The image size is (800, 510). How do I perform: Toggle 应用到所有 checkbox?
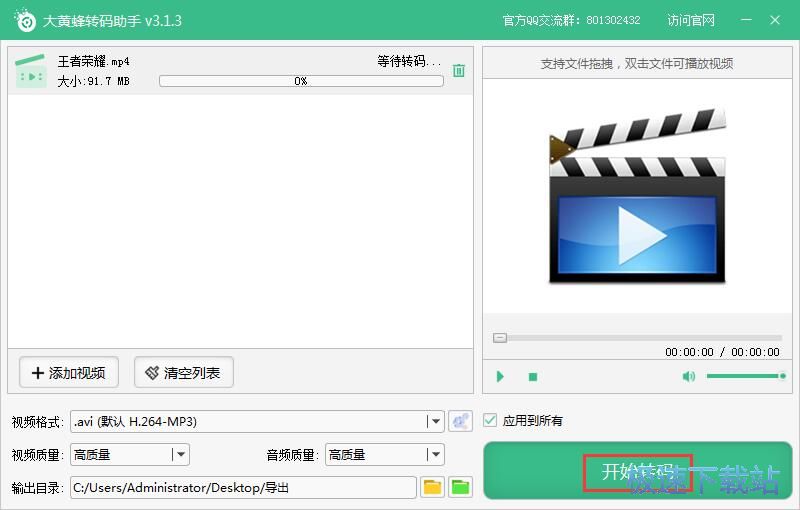pos(490,420)
